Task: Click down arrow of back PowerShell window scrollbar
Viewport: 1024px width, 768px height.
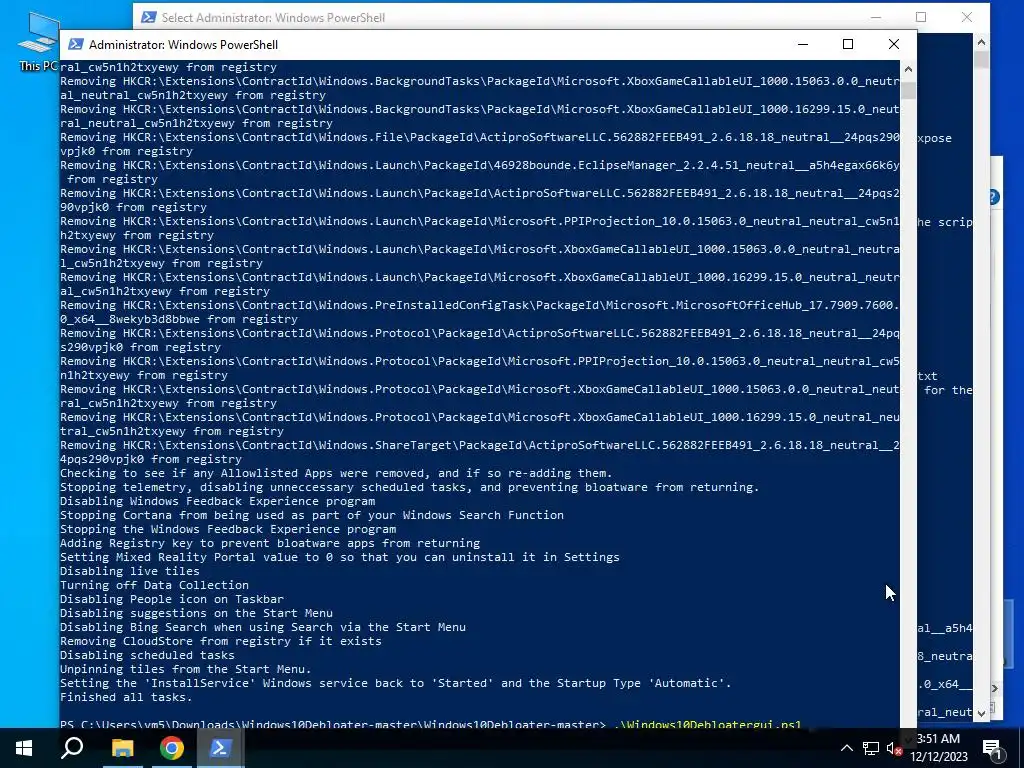Action: point(981,714)
